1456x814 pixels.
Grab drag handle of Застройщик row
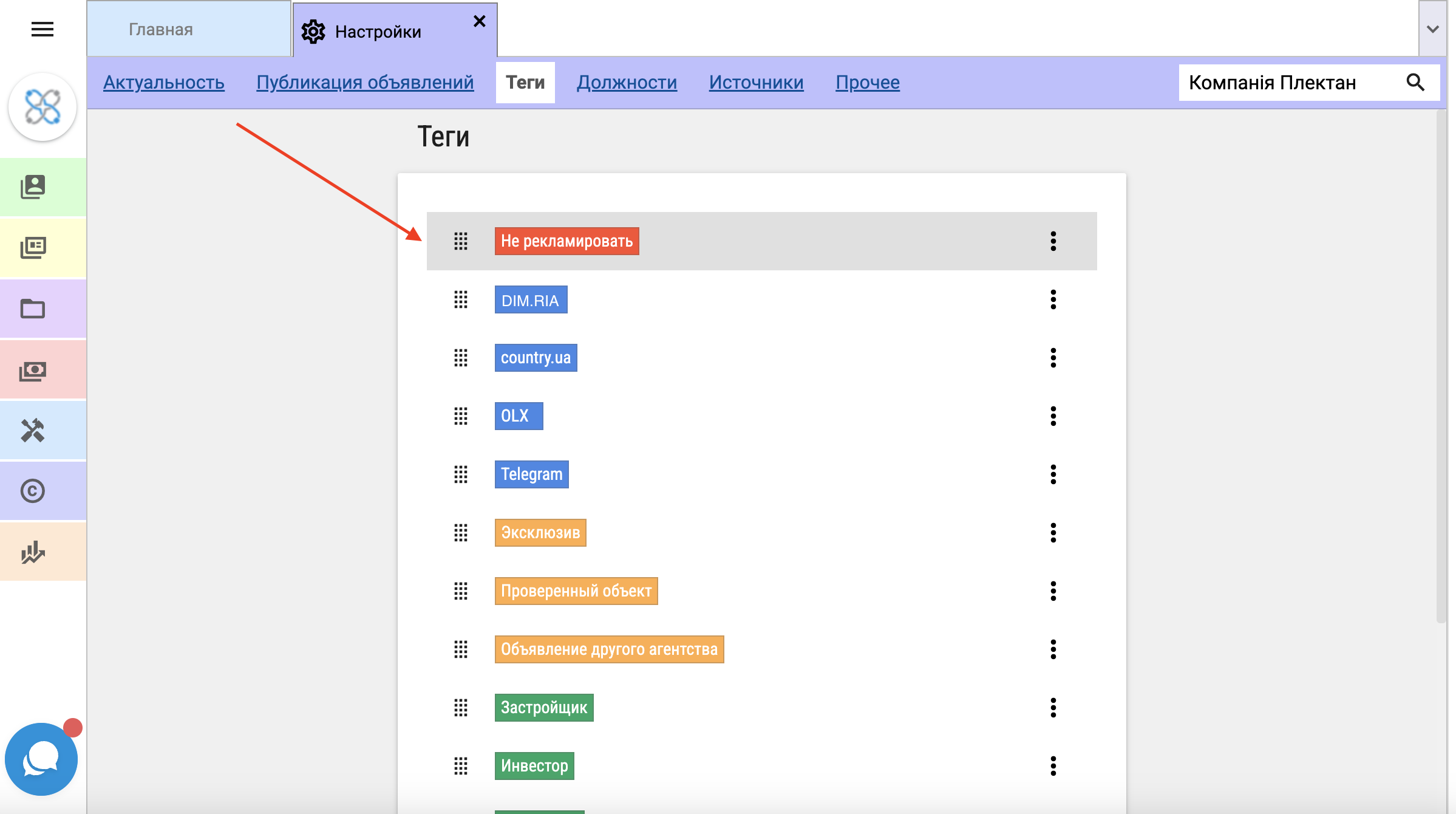click(x=461, y=708)
